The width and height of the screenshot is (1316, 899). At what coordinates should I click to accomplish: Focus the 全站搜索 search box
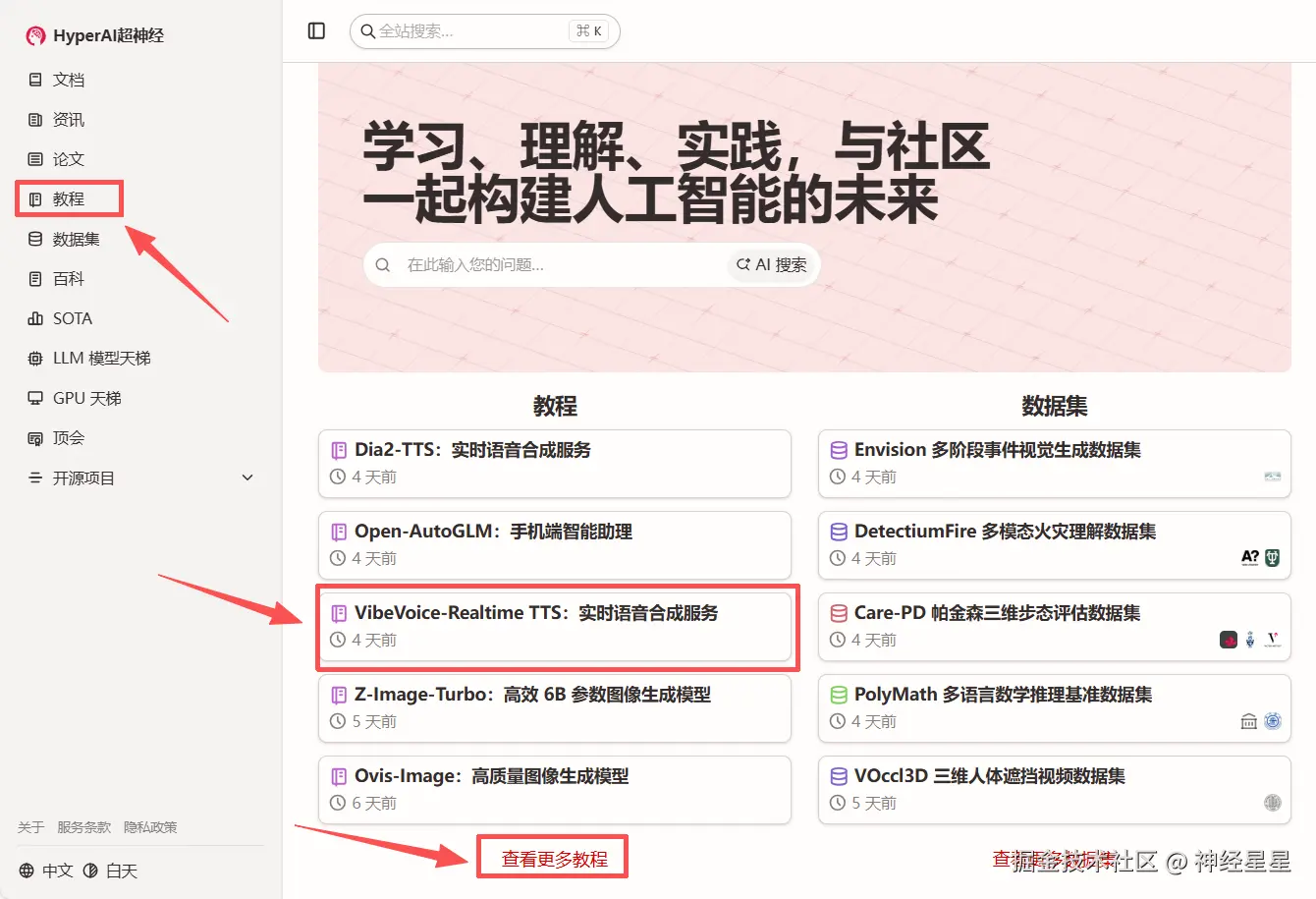[485, 31]
